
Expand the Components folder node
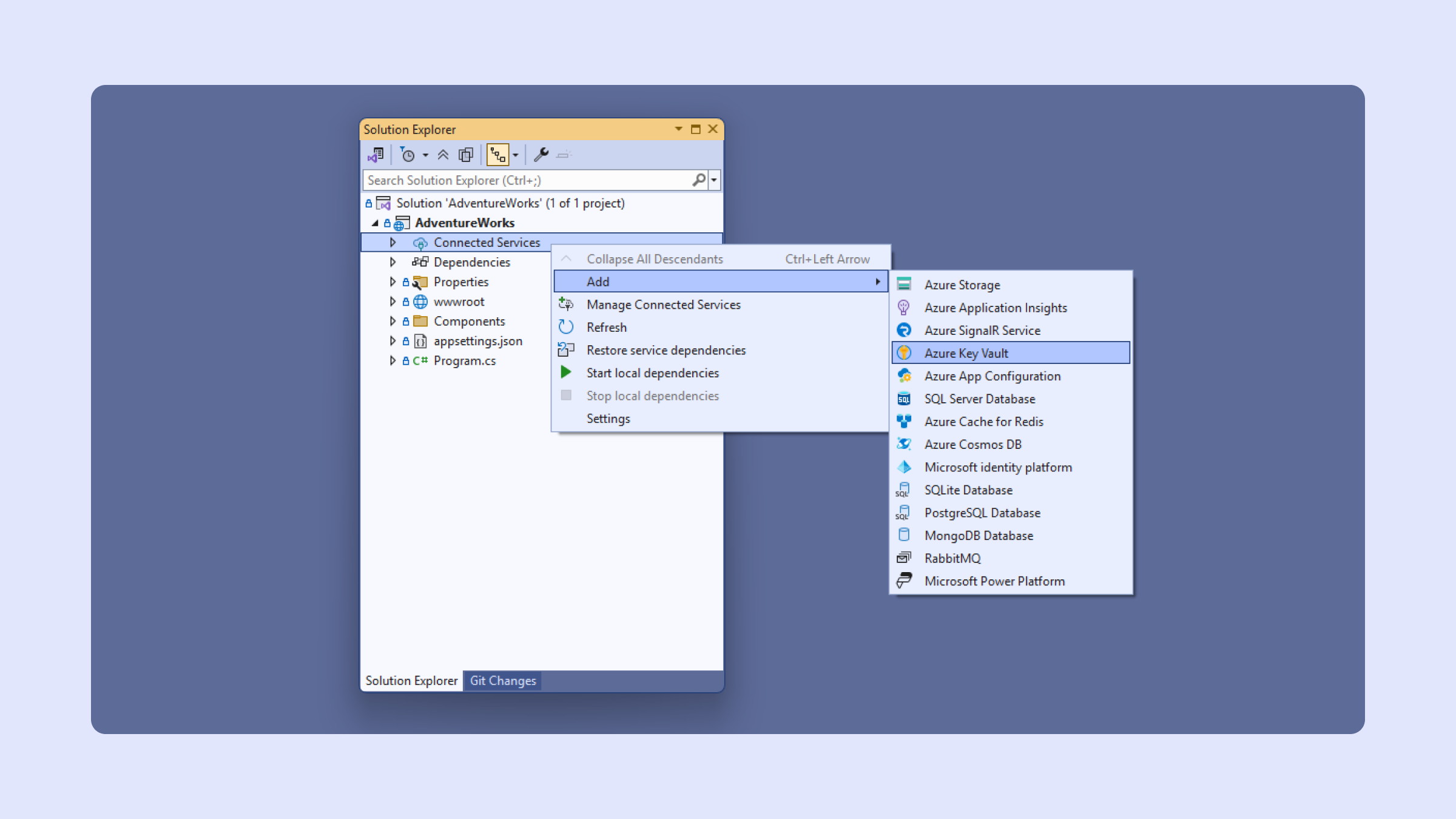coord(393,322)
